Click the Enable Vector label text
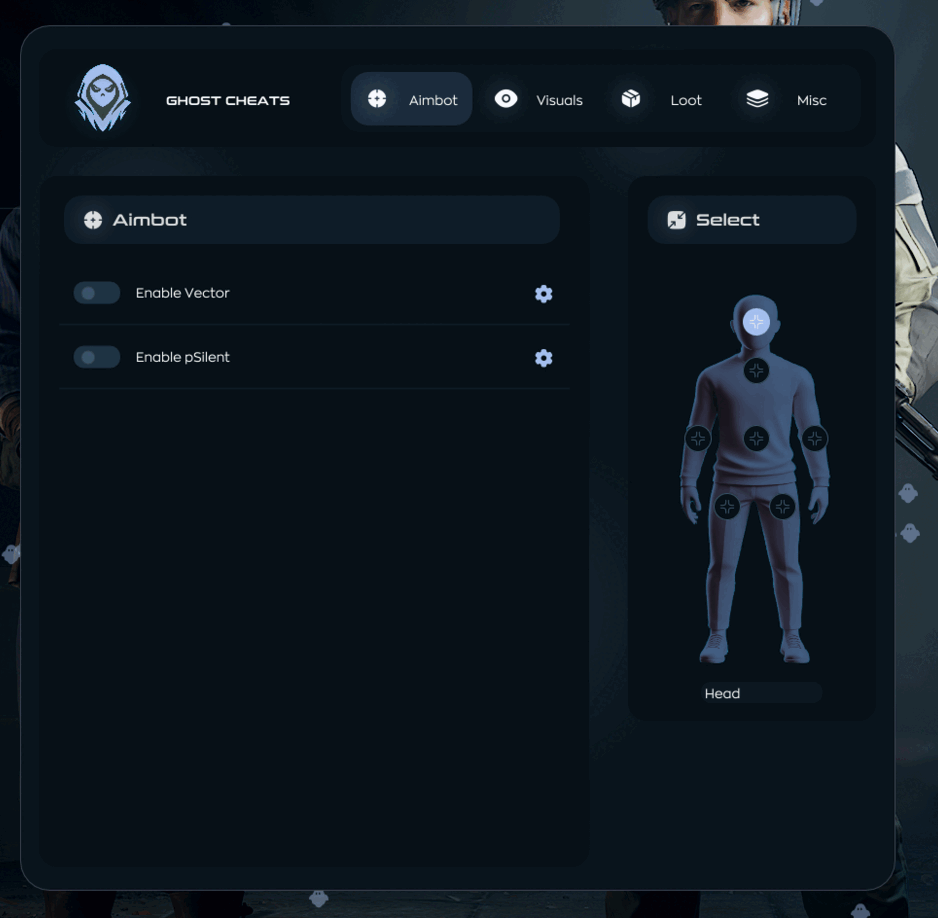Image resolution: width=938 pixels, height=918 pixels. [182, 293]
